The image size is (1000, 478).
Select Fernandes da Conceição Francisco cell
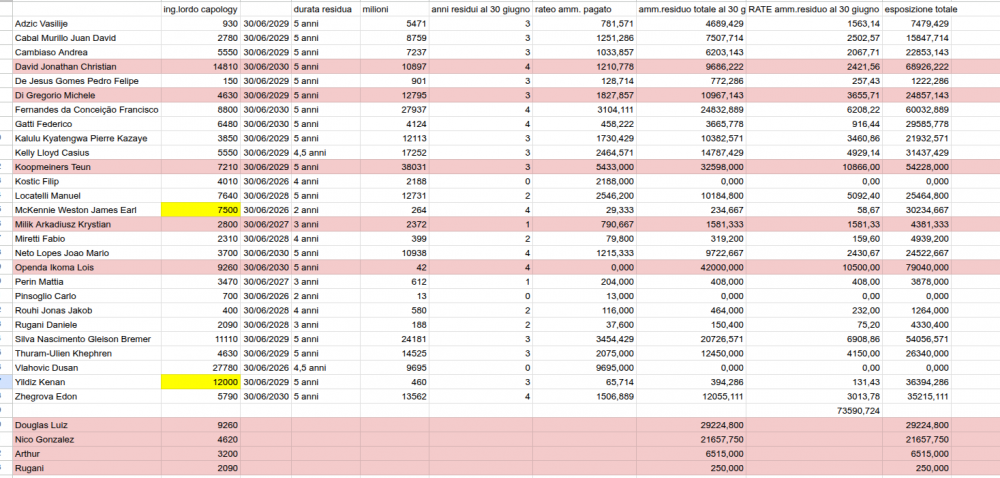87,110
